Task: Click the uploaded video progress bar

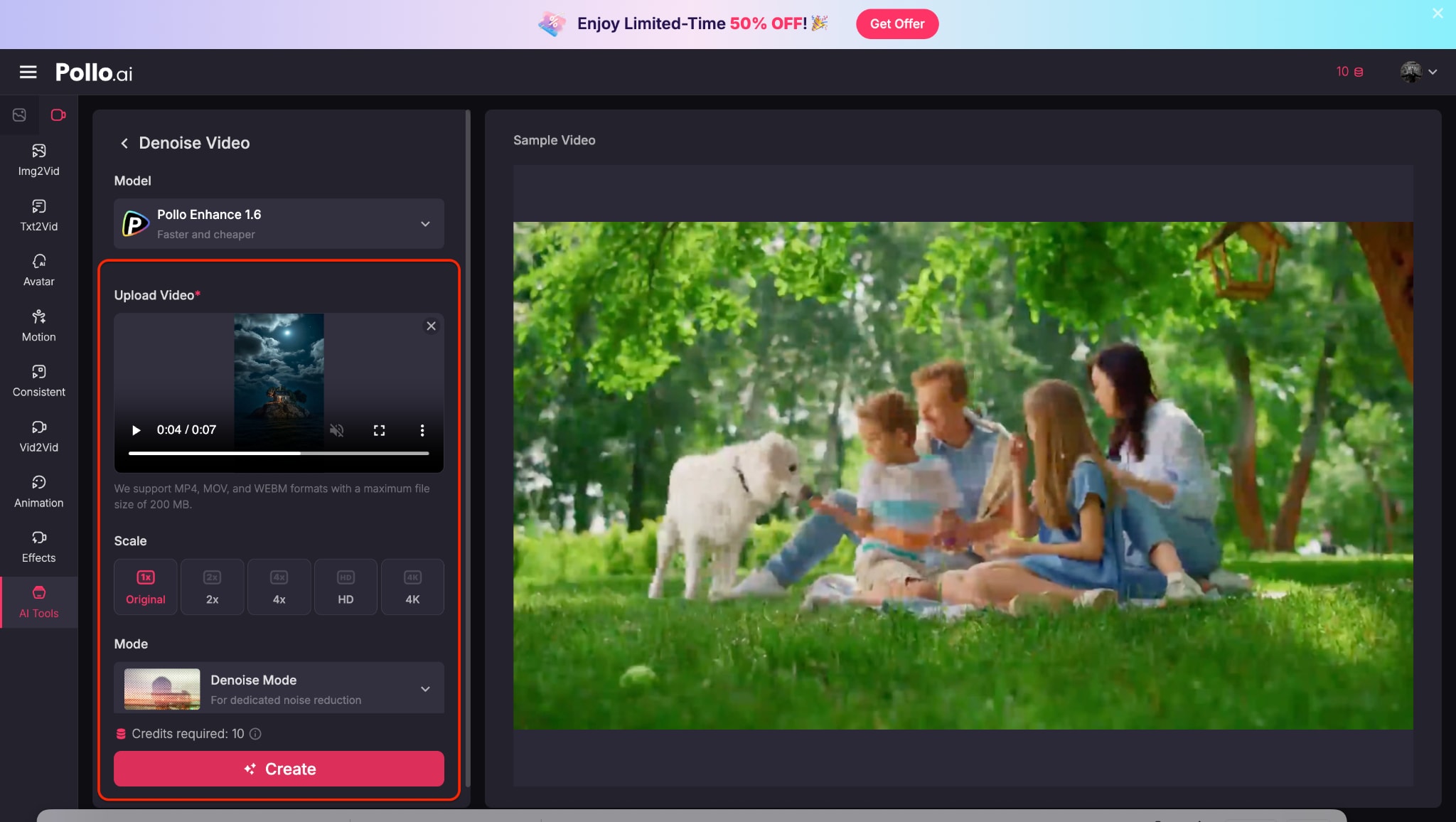Action: pos(279,453)
